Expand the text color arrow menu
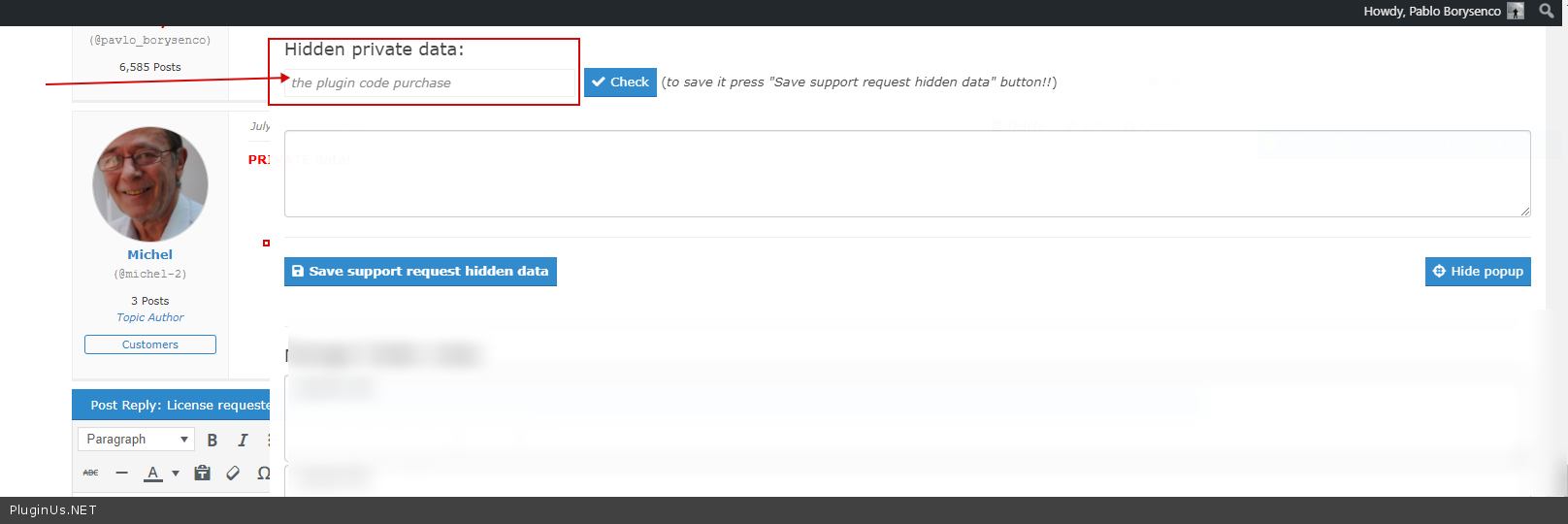The height and width of the screenshot is (524, 1568). tap(176, 474)
